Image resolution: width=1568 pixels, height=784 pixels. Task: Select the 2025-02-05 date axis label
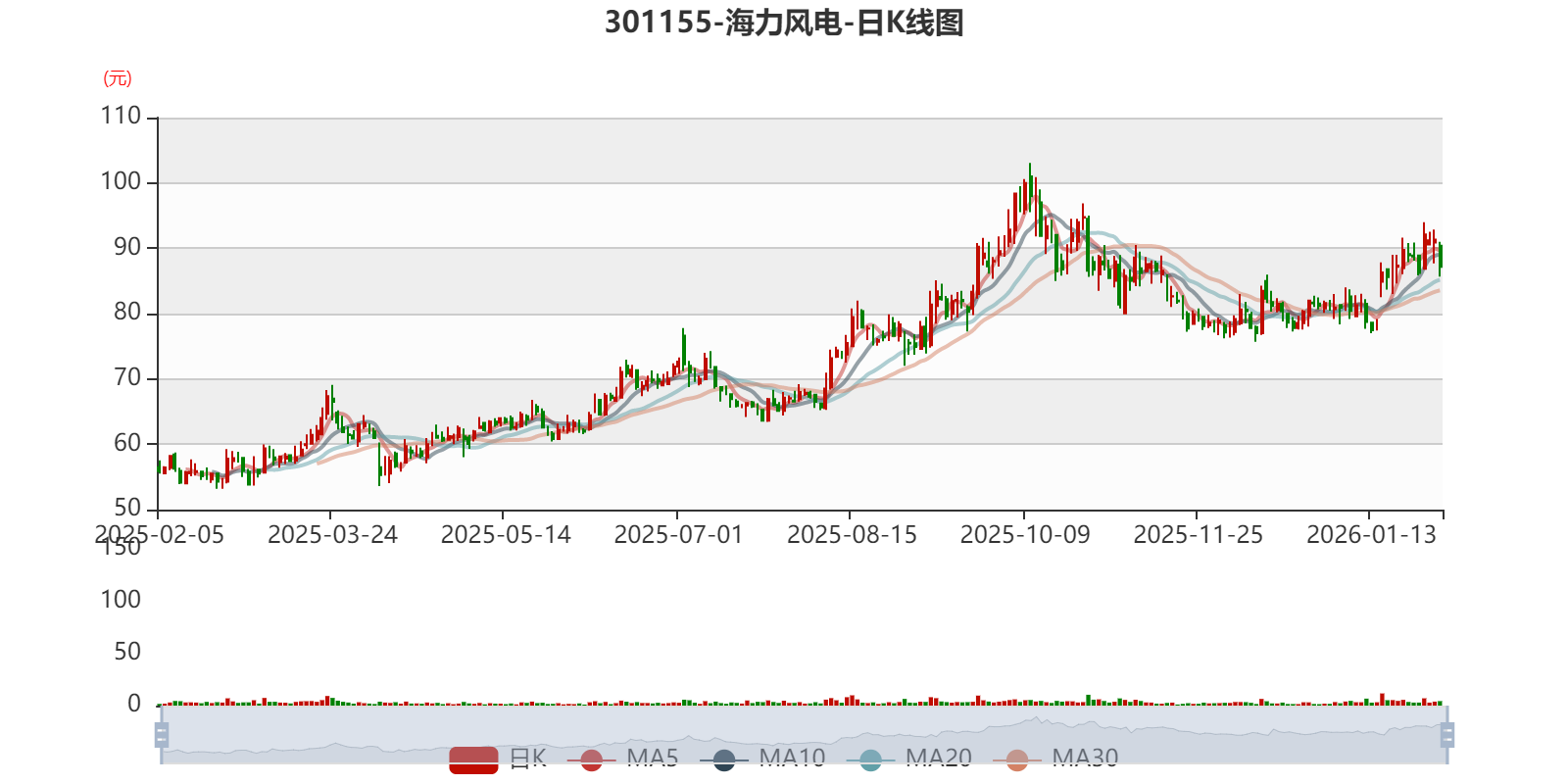tap(159, 534)
